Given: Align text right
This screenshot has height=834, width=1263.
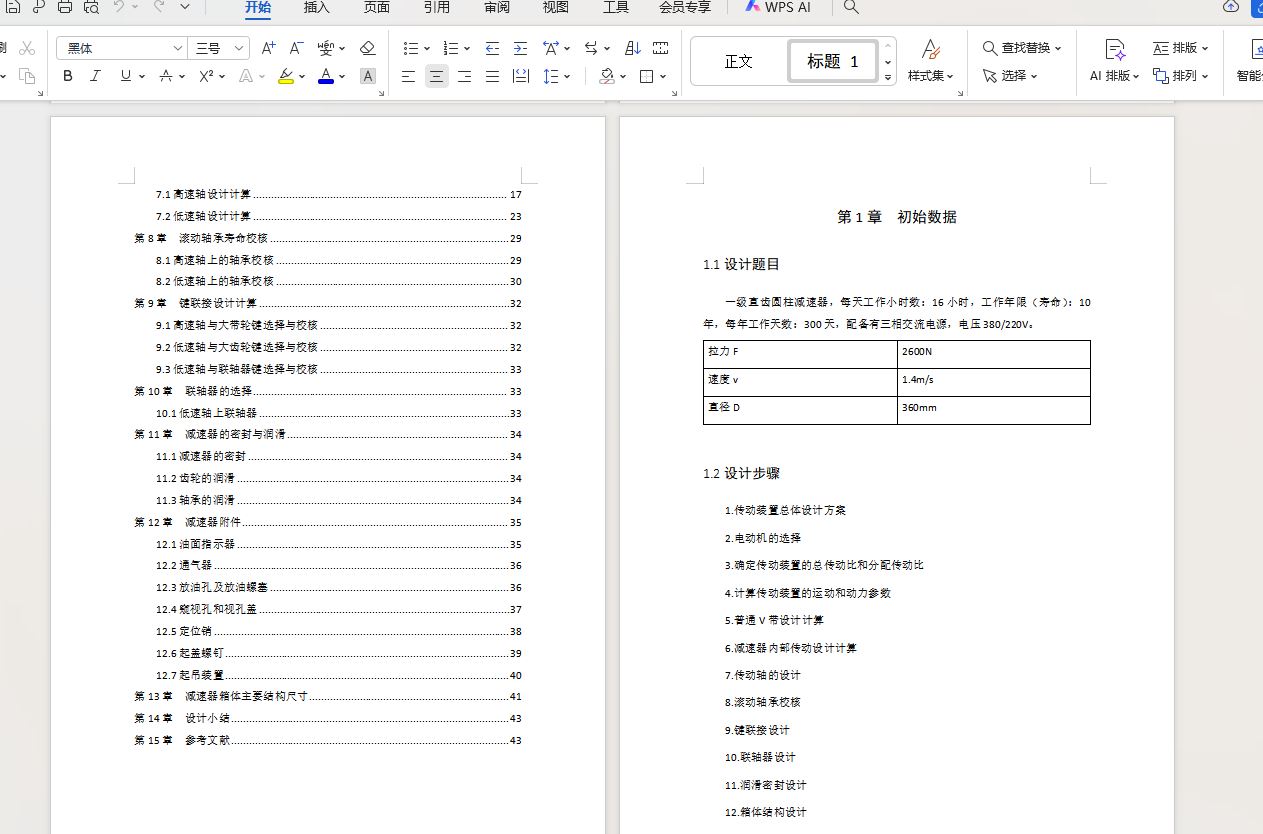Looking at the screenshot, I should (464, 76).
